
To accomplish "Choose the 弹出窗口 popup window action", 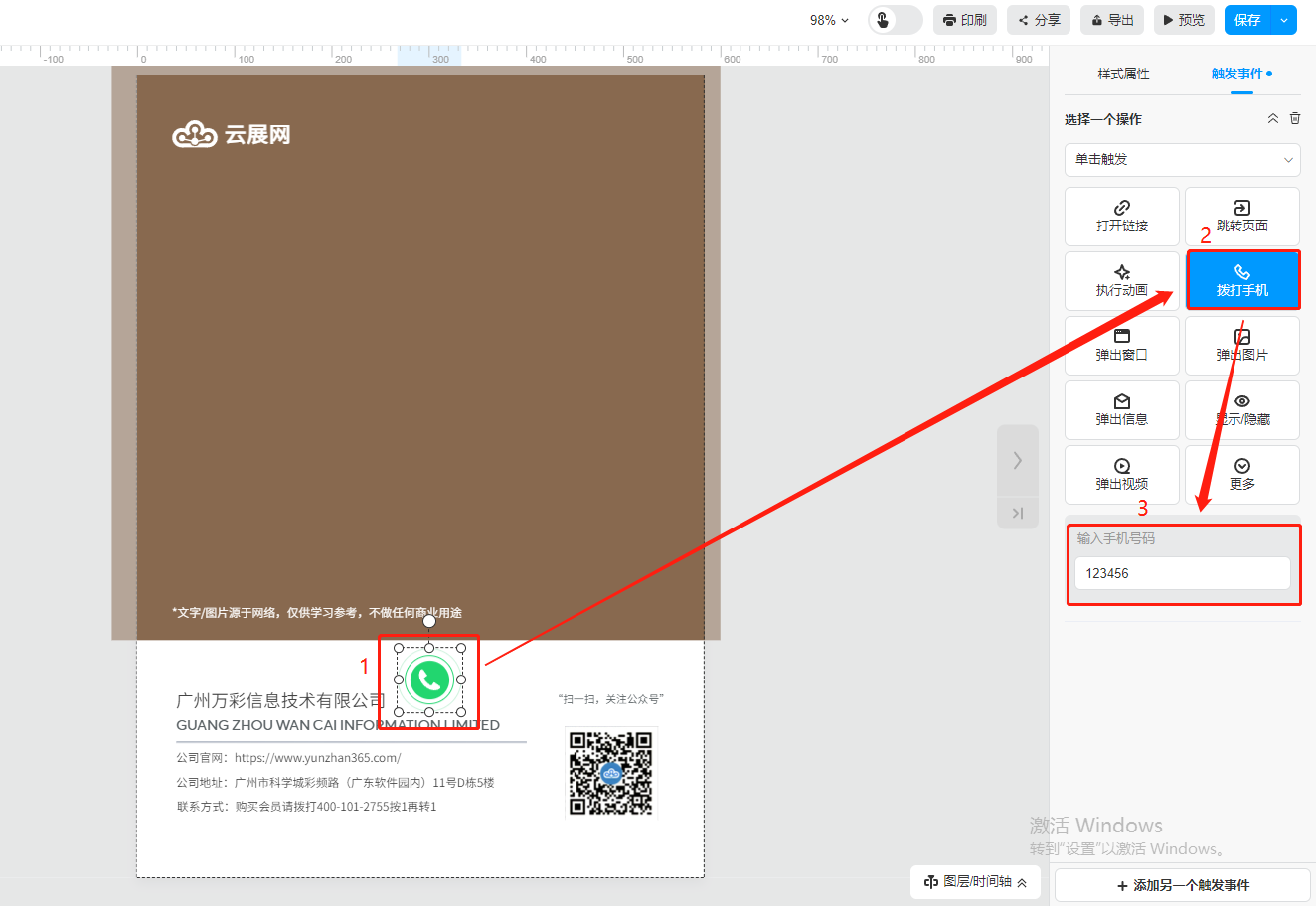I will (x=1121, y=345).
